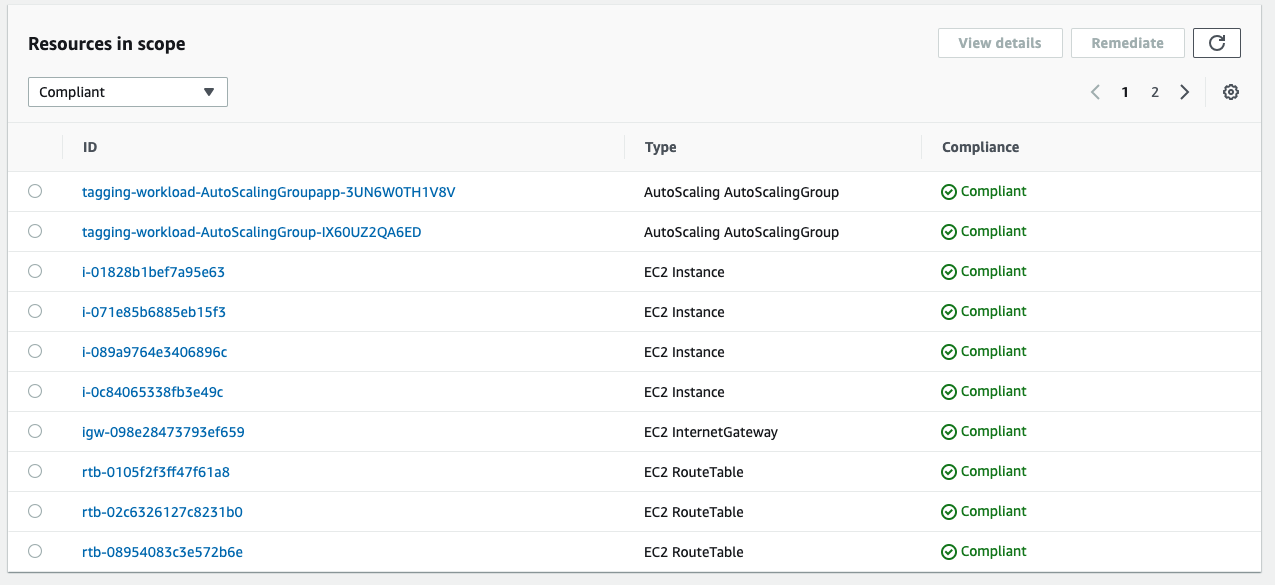Open the Compliant filter dropdown
This screenshot has height=585, width=1275.
tap(128, 92)
